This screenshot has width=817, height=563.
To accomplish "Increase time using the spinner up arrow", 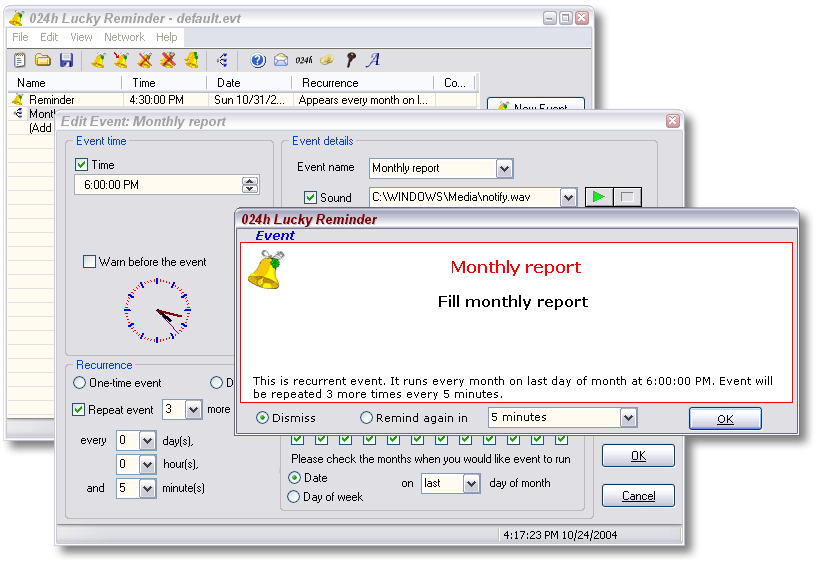I will (250, 181).
